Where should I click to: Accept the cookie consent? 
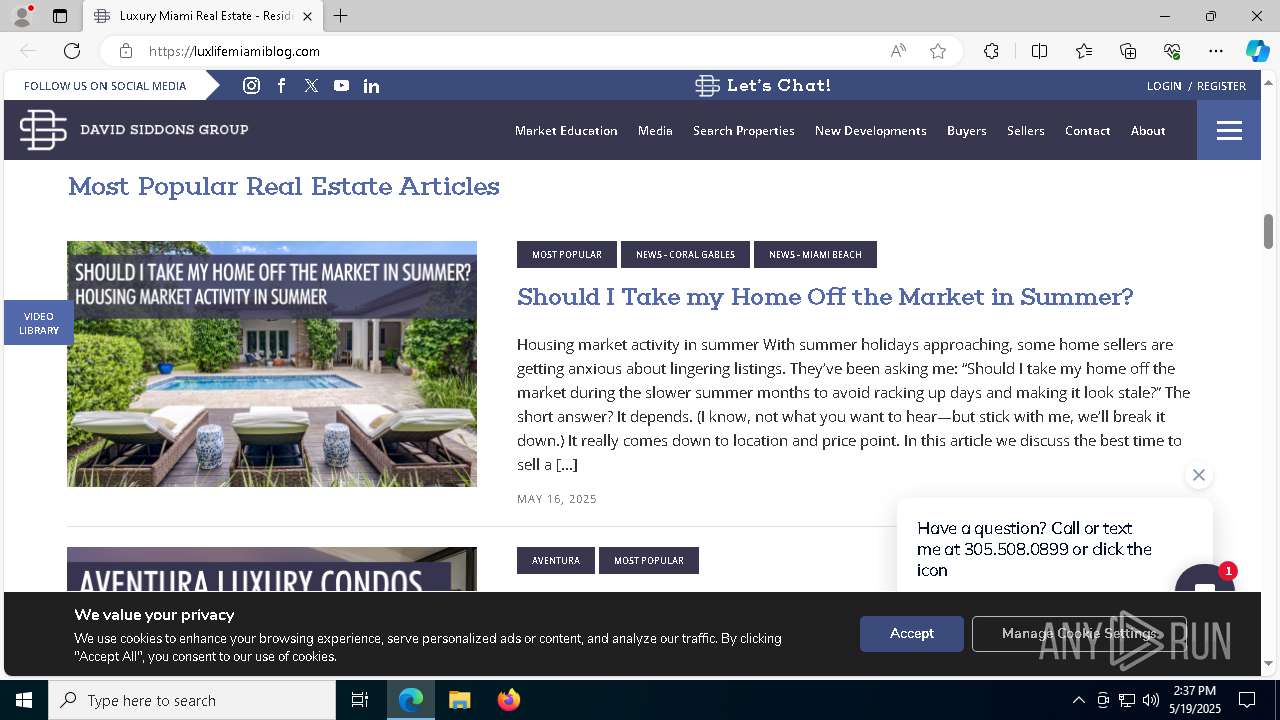[x=912, y=634]
